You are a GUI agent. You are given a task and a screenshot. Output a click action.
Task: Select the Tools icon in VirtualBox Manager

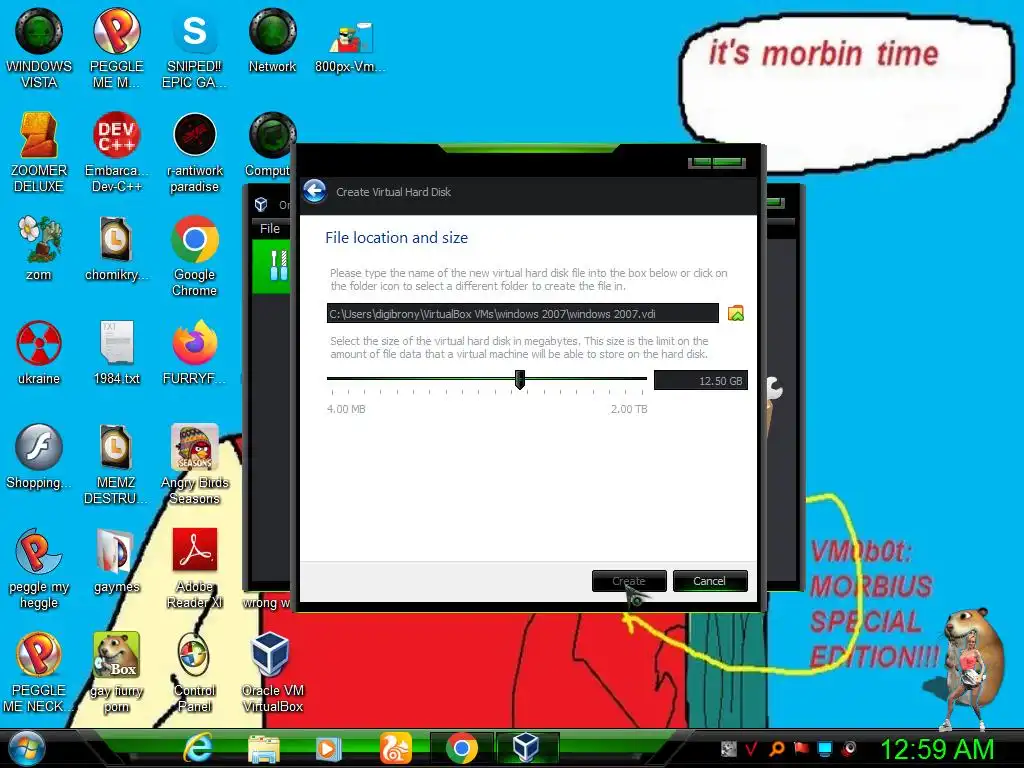pos(278,266)
